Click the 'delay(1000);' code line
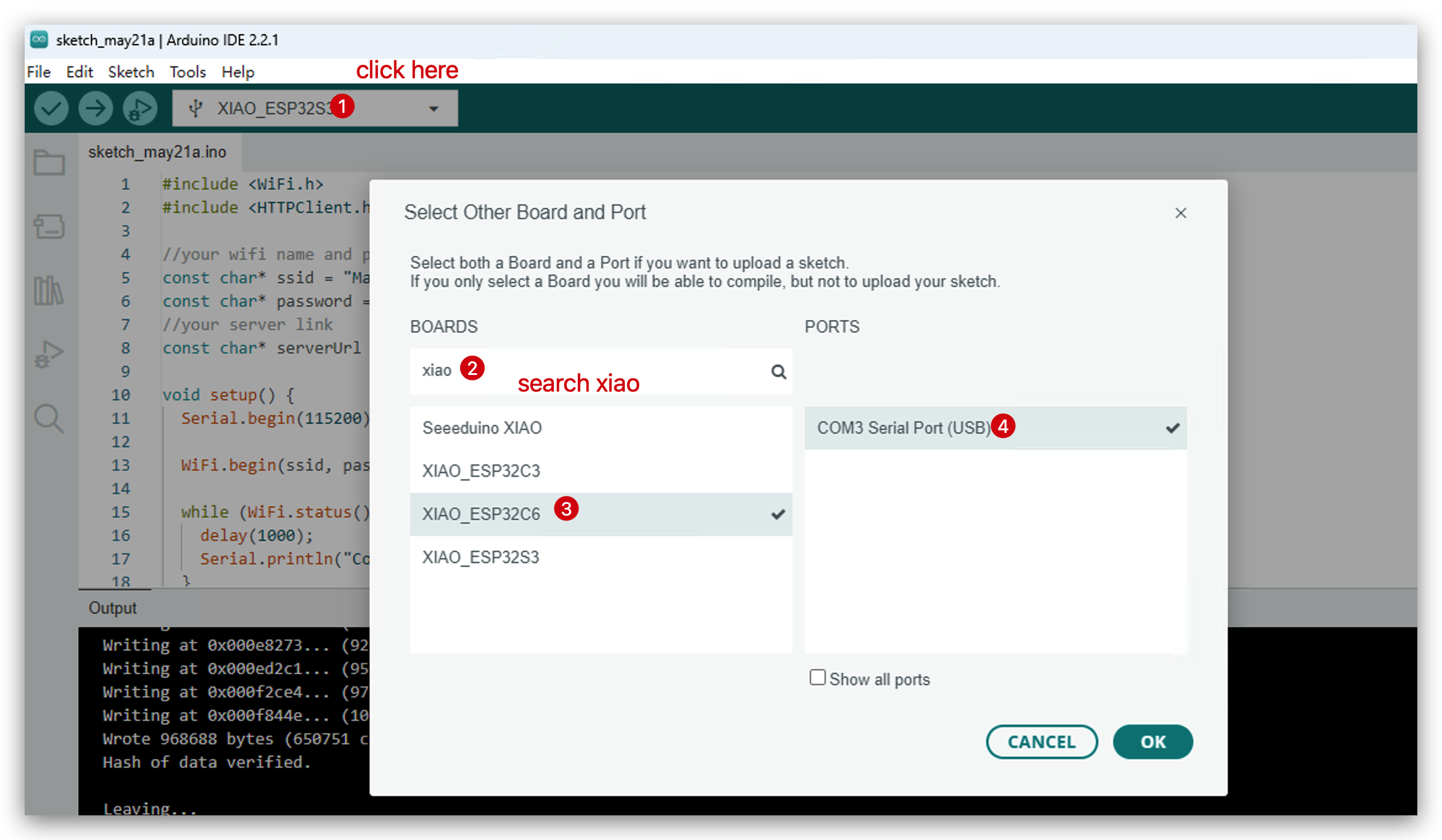The width and height of the screenshot is (1442, 840). (x=257, y=536)
